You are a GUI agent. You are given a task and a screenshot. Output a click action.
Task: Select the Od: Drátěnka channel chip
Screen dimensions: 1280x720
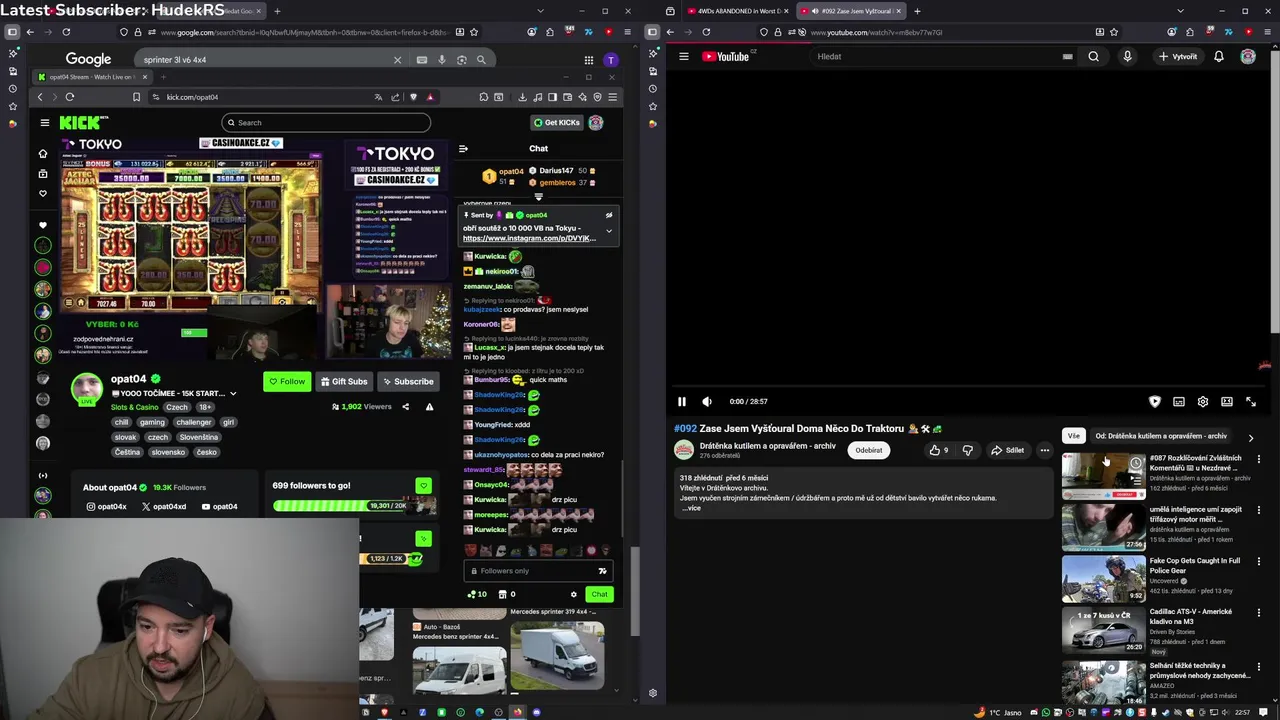[x=1161, y=436]
